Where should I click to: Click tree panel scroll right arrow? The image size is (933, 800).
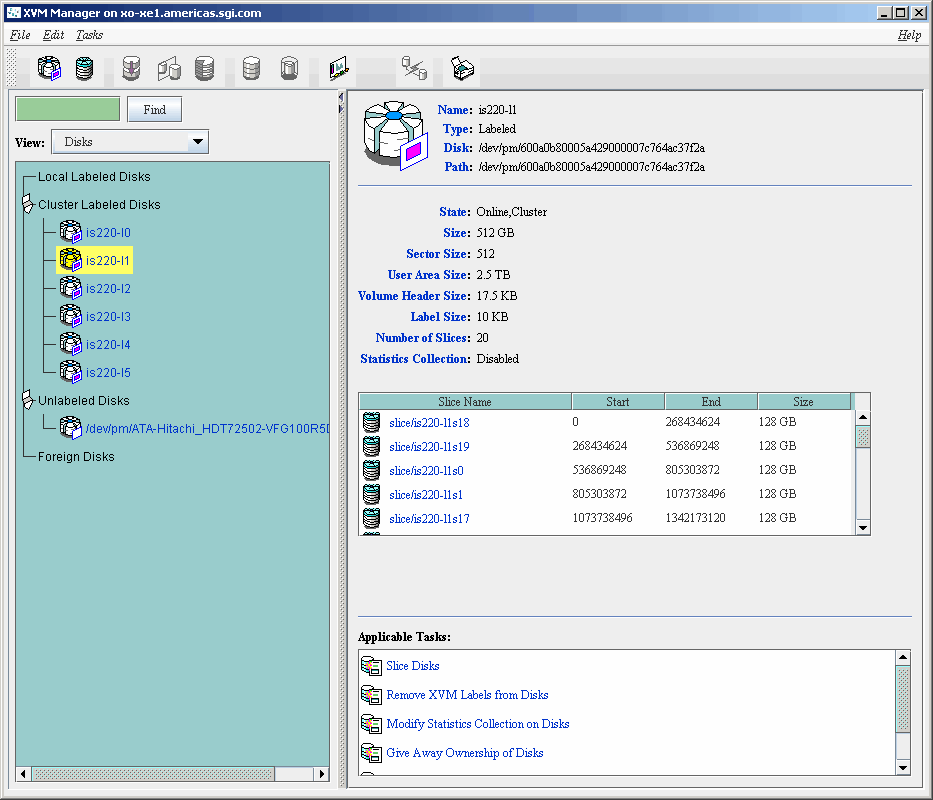pos(322,774)
